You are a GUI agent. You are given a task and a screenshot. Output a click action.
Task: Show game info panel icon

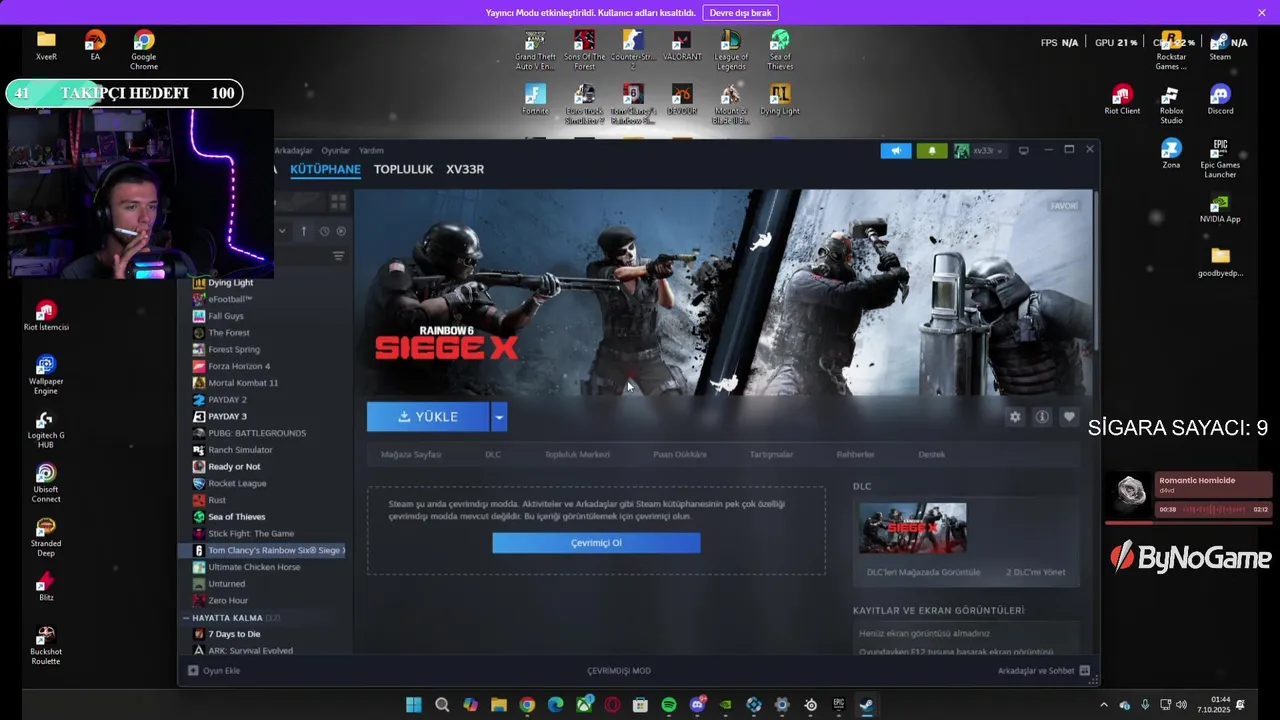click(x=1042, y=417)
